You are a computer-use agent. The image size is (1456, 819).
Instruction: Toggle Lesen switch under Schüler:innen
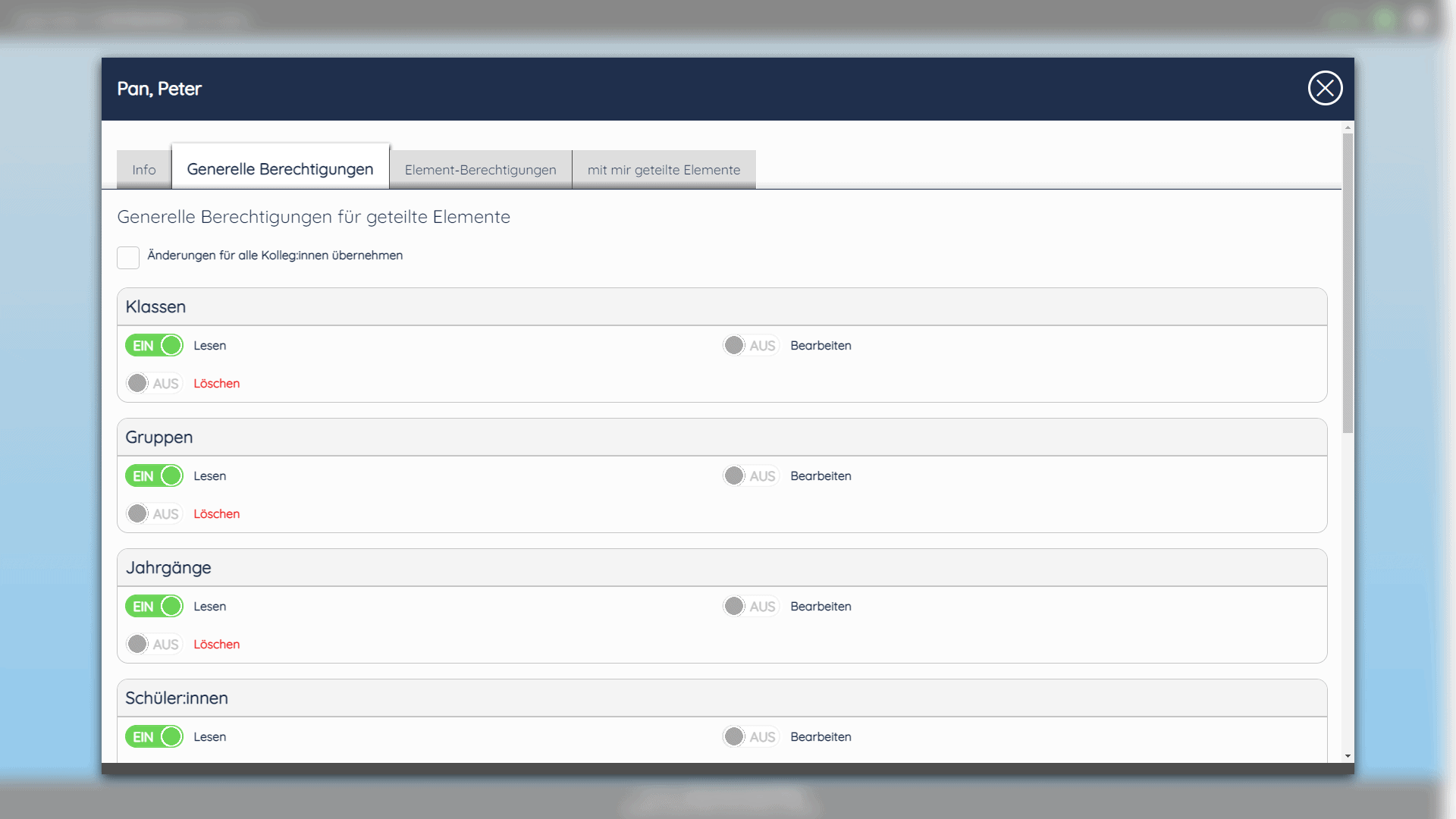click(154, 736)
